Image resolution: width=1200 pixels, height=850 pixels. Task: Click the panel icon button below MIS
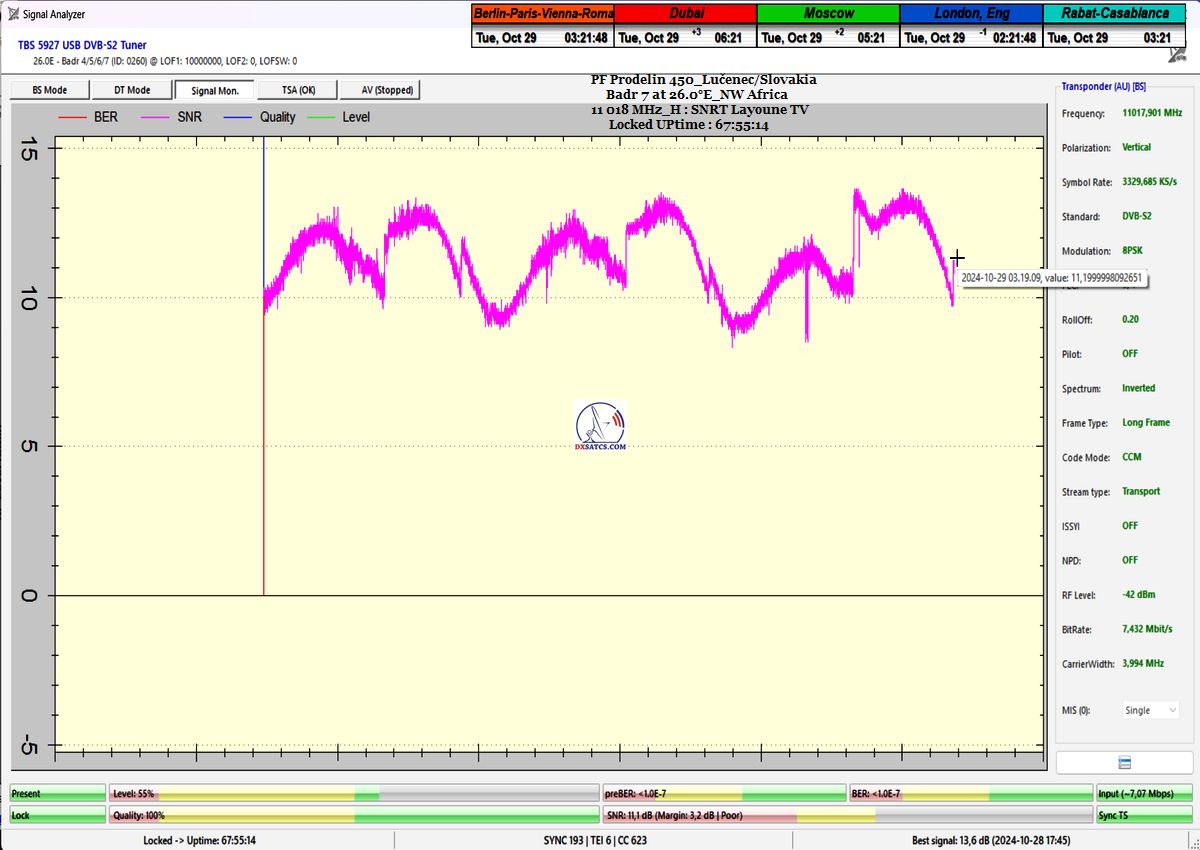(1124, 762)
